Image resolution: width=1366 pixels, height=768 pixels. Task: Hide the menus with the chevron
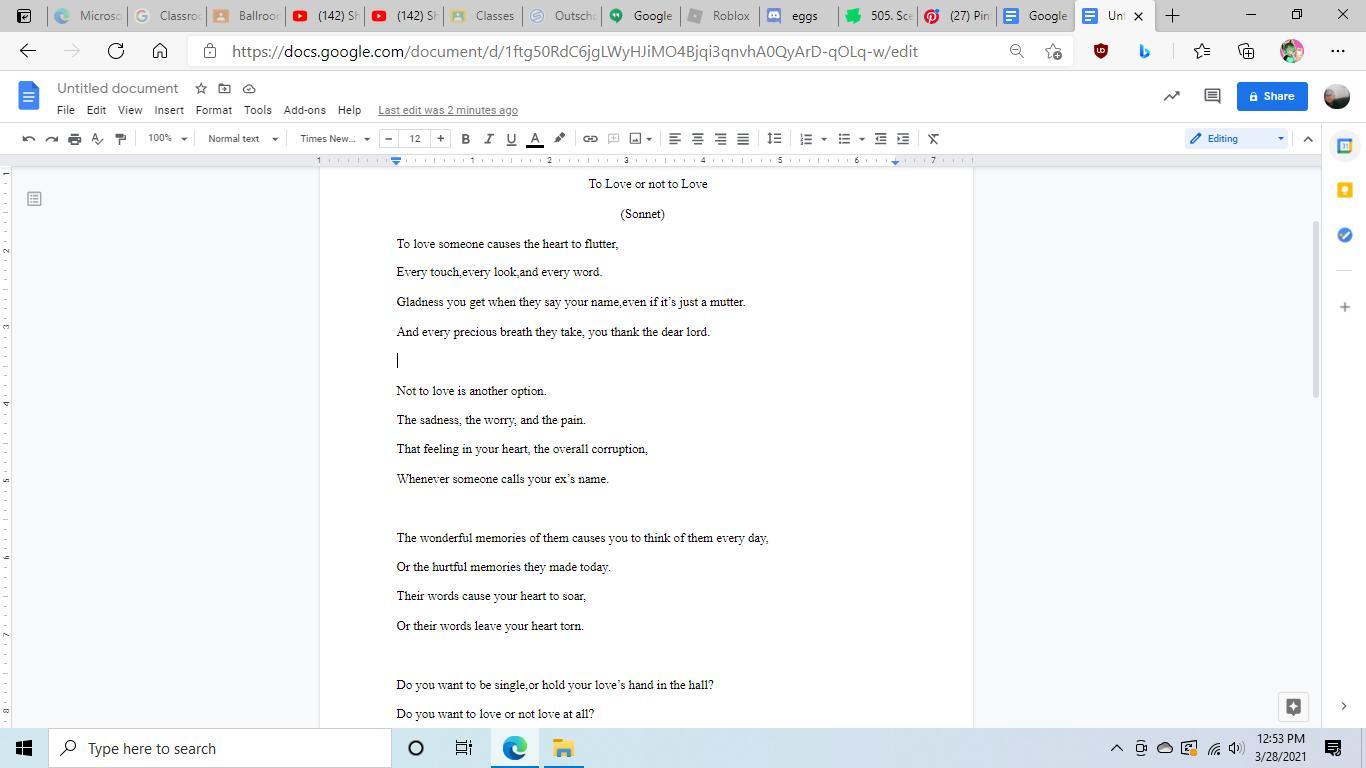(1308, 139)
